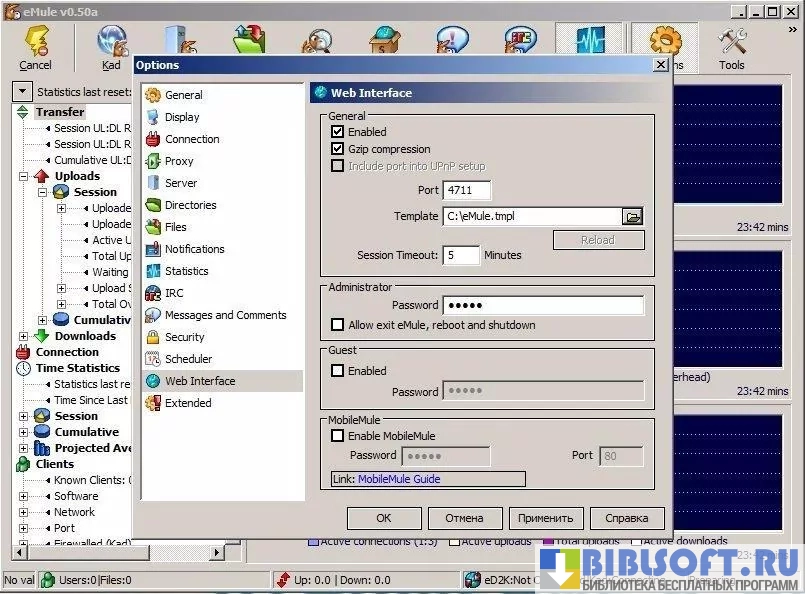805x594 pixels.
Task: Click the folder browse icon beside Template
Action: point(632,216)
